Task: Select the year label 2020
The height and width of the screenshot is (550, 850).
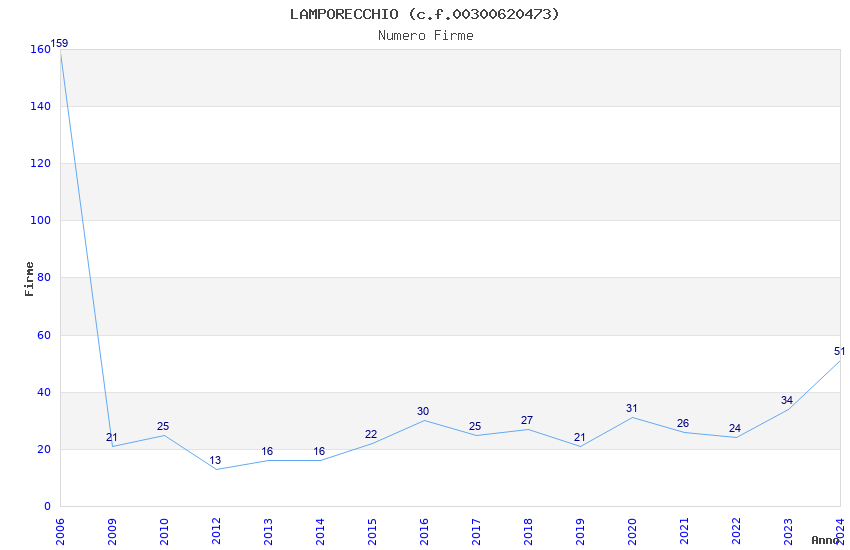Action: (x=633, y=532)
